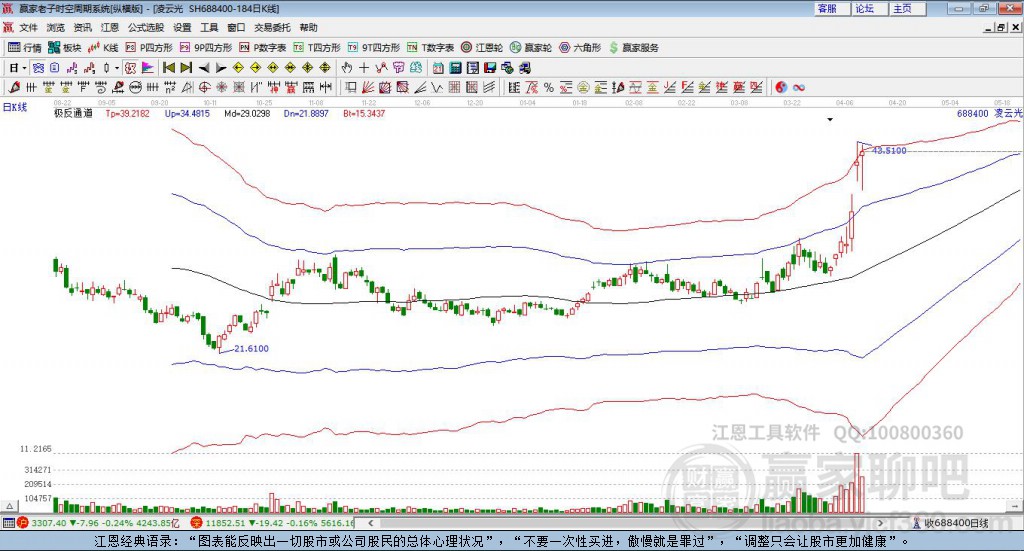
Task: Expand the candlestick style dropdown arrow
Action: (x=116, y=68)
